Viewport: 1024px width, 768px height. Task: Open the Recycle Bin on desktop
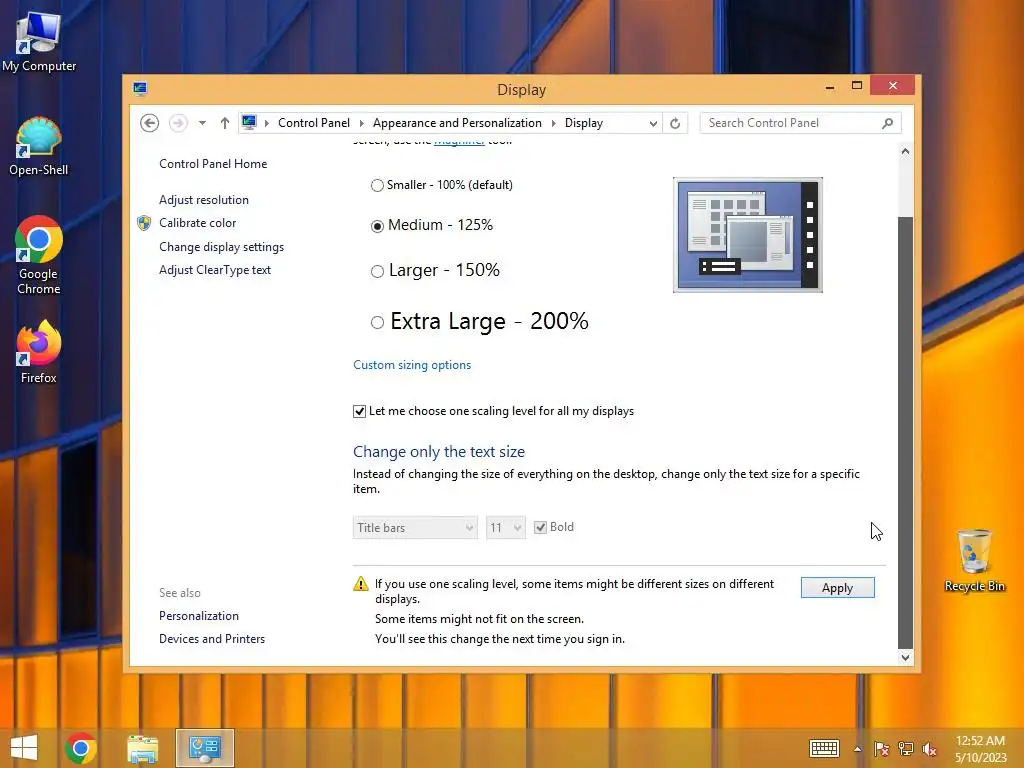pyautogui.click(x=974, y=561)
